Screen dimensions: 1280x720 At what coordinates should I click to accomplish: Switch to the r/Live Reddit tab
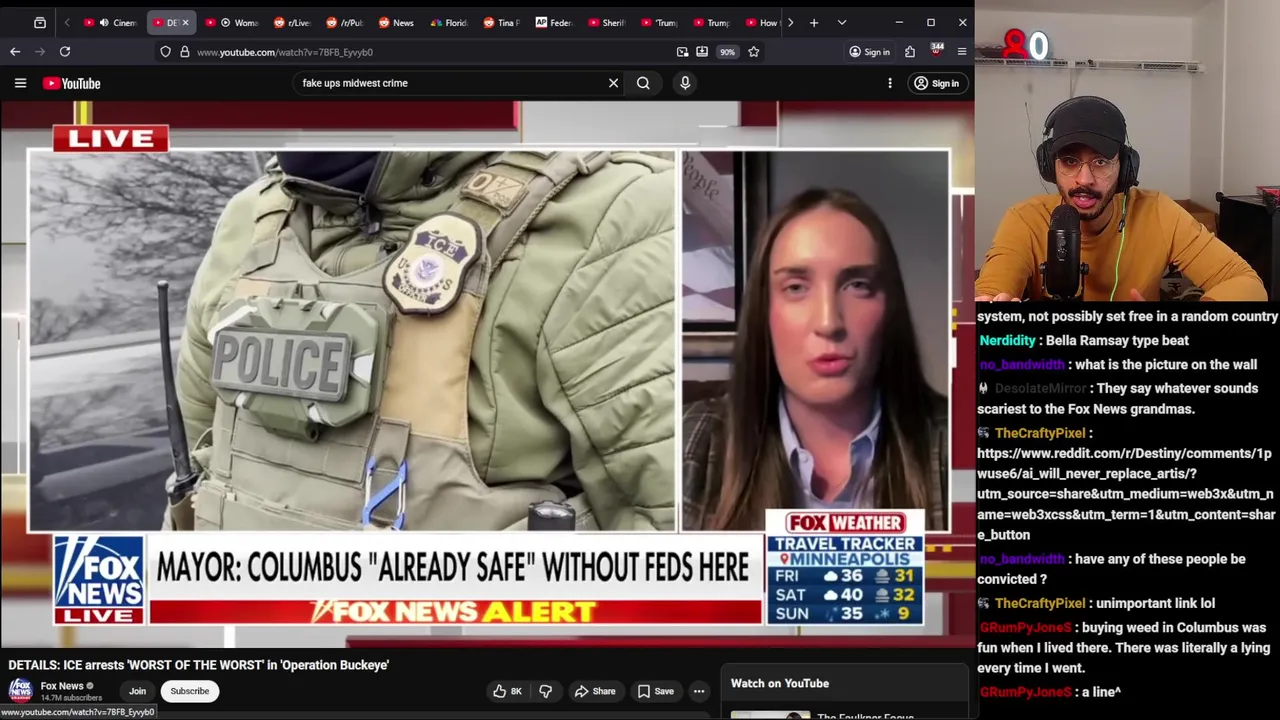(x=292, y=22)
